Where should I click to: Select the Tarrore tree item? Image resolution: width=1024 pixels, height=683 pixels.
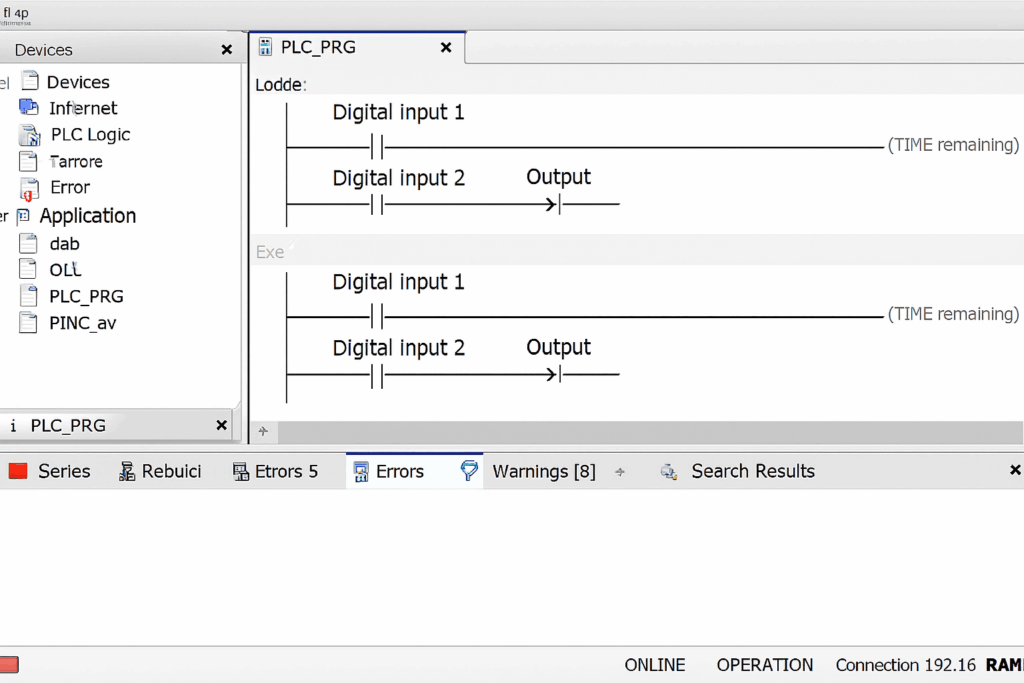pyautogui.click(x=76, y=161)
